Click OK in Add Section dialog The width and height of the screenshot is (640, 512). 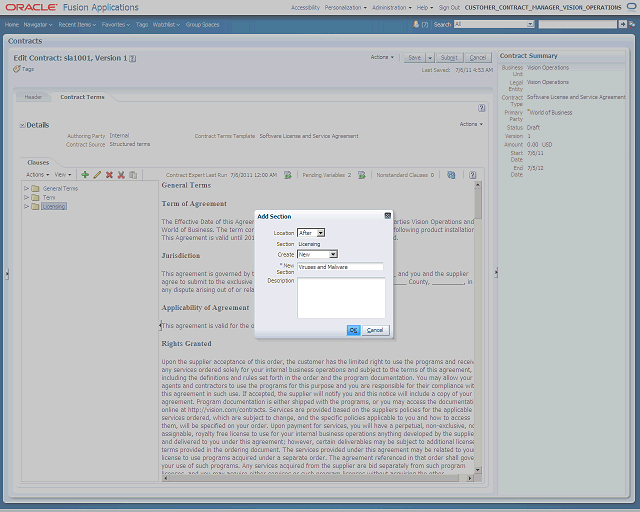coord(353,330)
